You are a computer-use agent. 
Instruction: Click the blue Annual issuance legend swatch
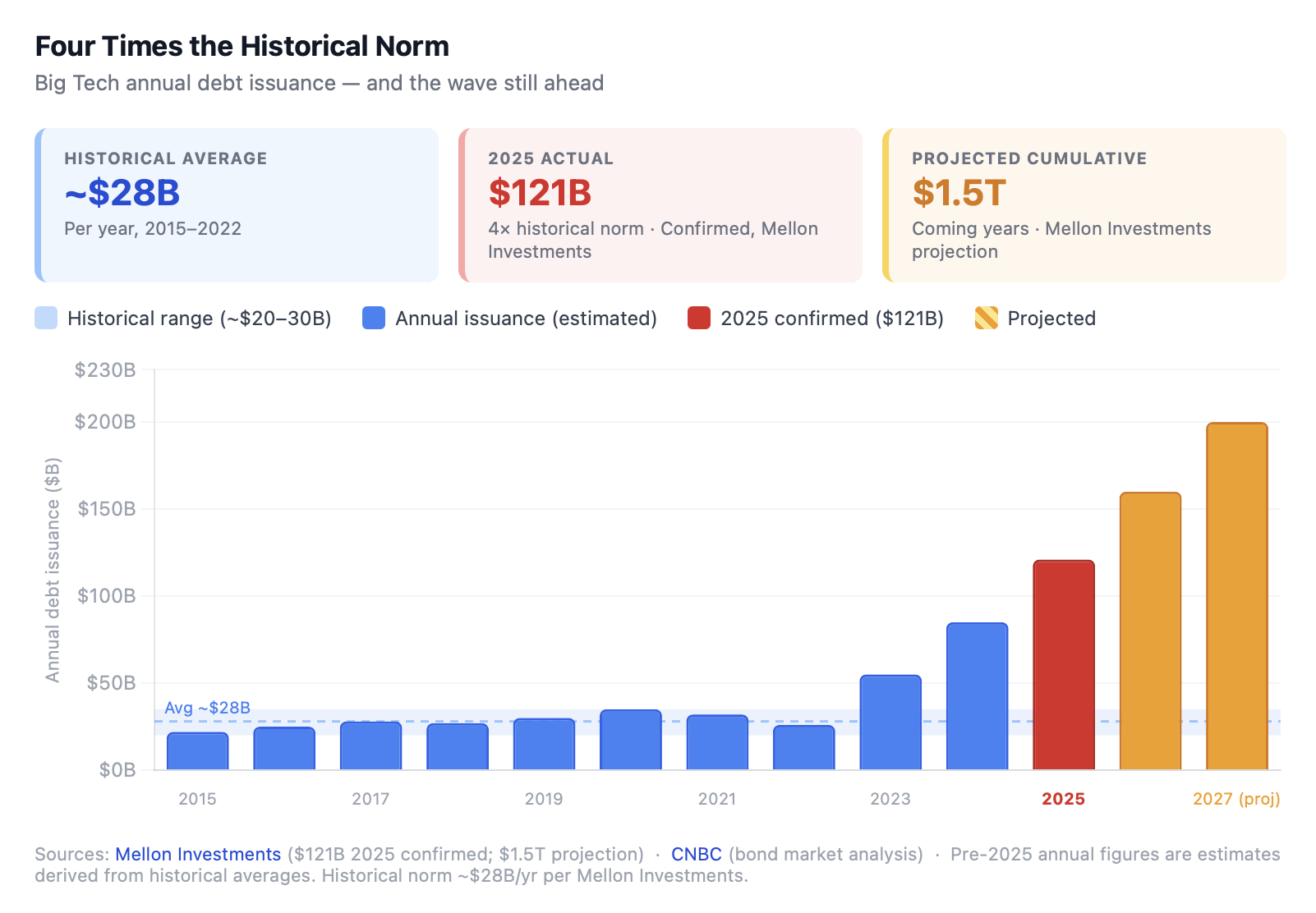[x=374, y=319]
